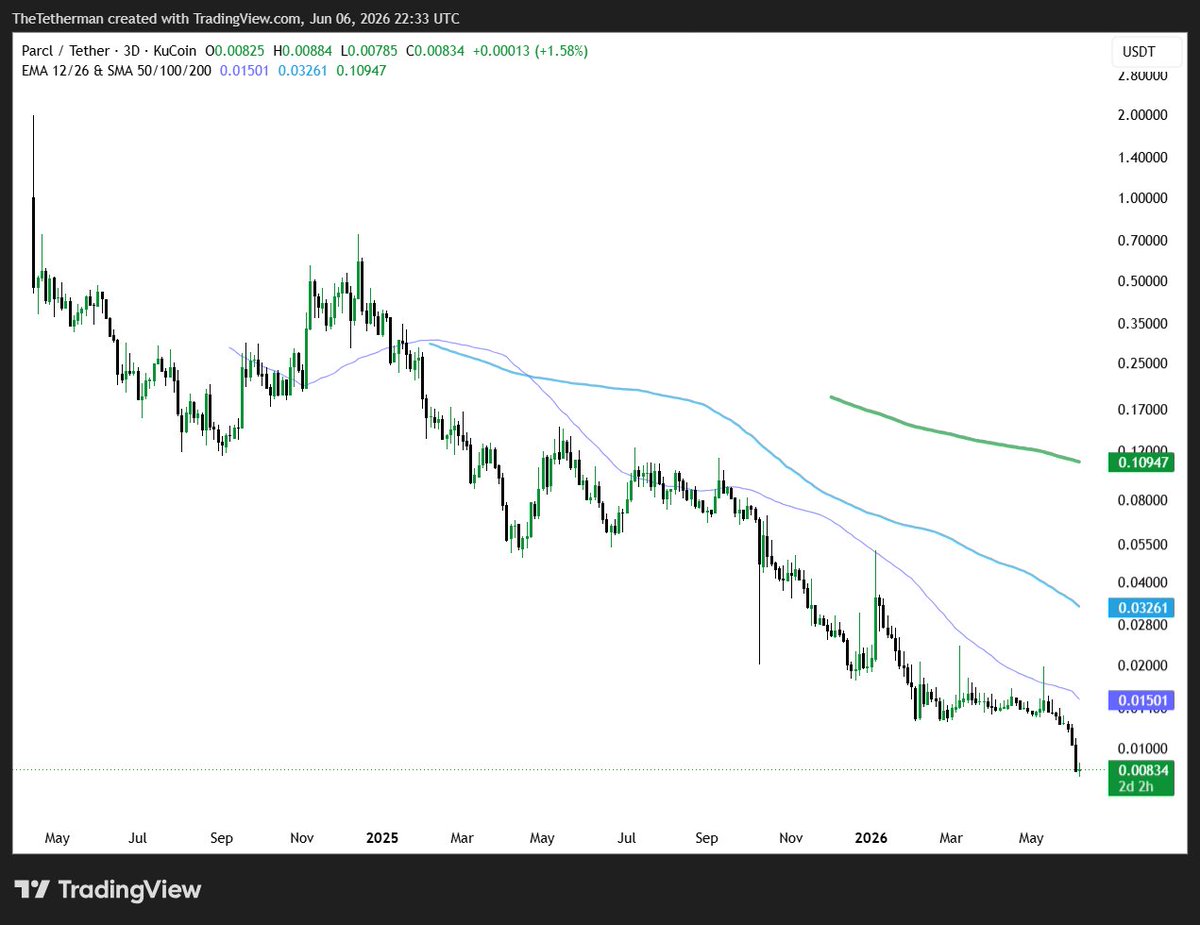Click the green 0.10947 price axis tag
Image resolution: width=1200 pixels, height=925 pixels.
click(x=1141, y=463)
